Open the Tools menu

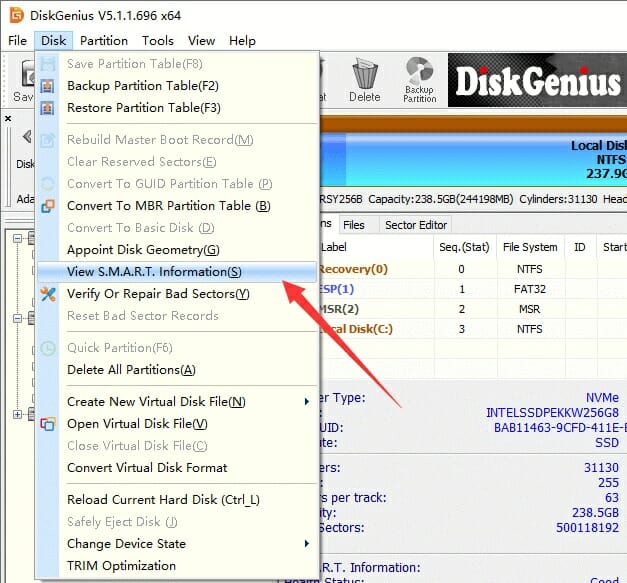[x=158, y=41]
